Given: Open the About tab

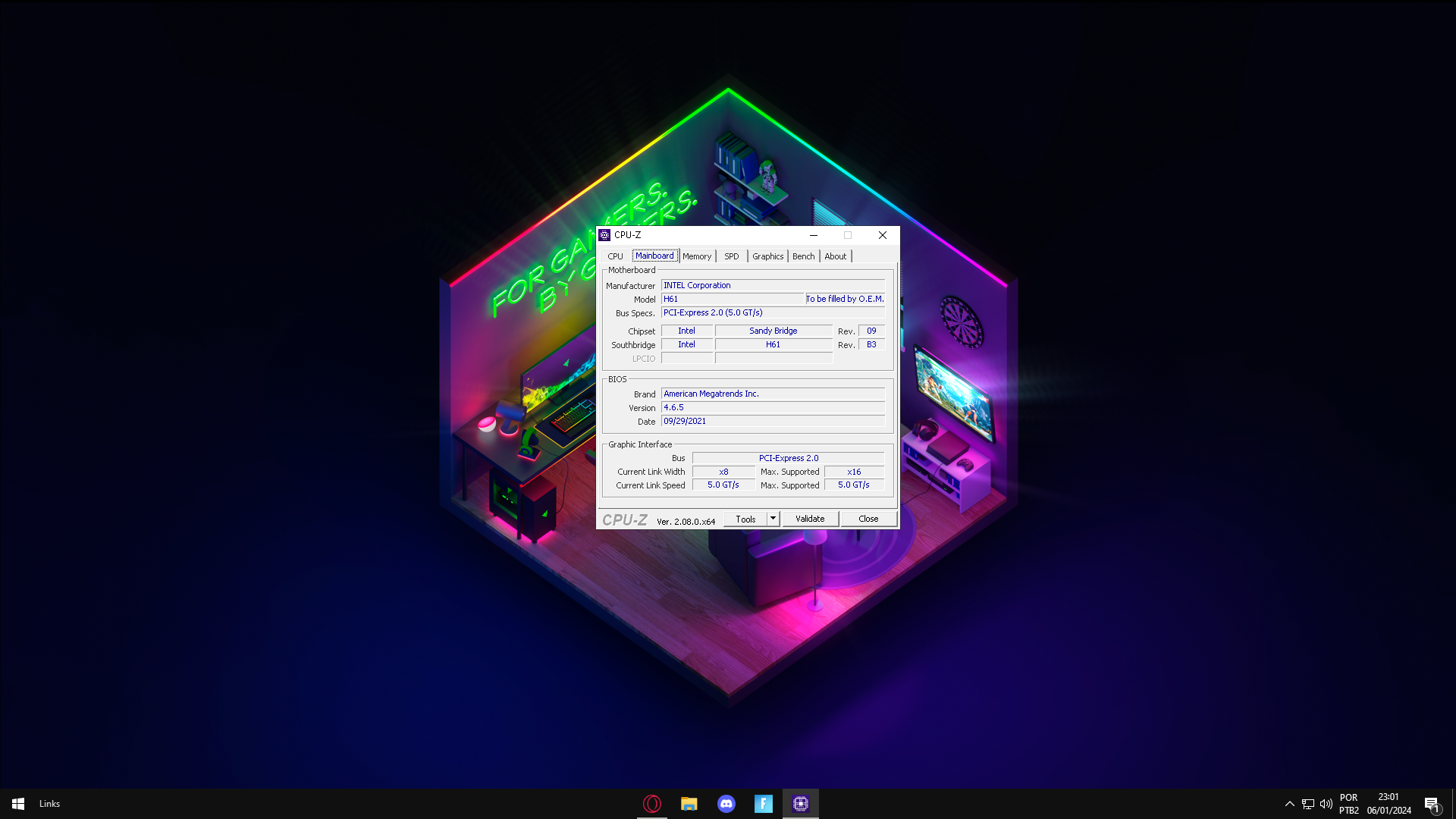Looking at the screenshot, I should pos(836,256).
